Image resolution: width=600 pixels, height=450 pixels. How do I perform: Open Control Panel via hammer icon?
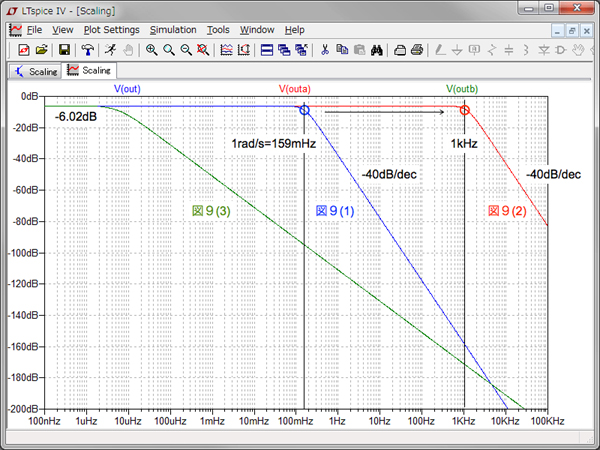click(x=87, y=49)
